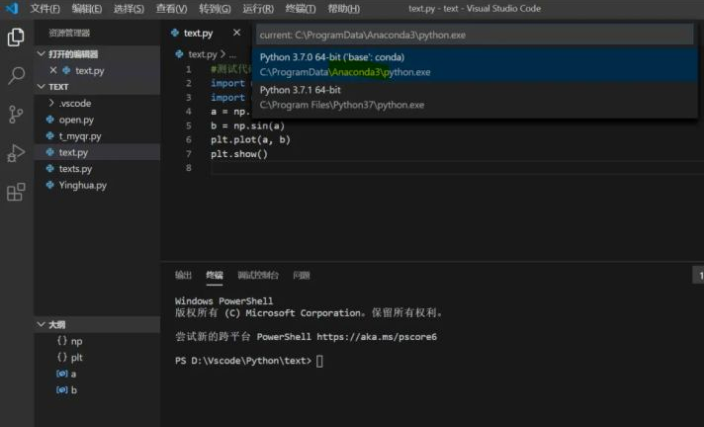Click variable icon beside a in outline
Image resolution: width=704 pixels, height=427 pixels.
62,373
